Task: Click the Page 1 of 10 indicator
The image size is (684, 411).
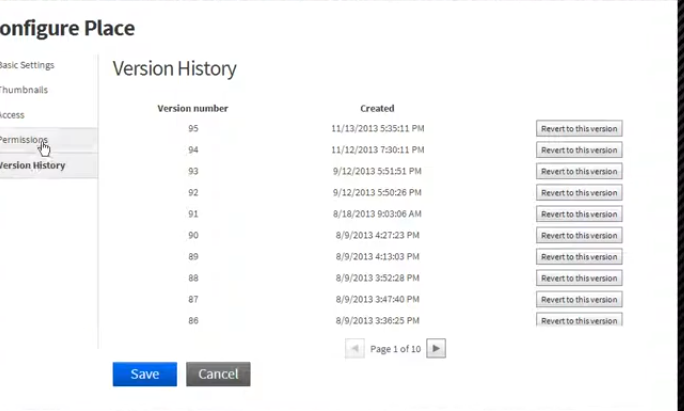Action: click(x=395, y=349)
